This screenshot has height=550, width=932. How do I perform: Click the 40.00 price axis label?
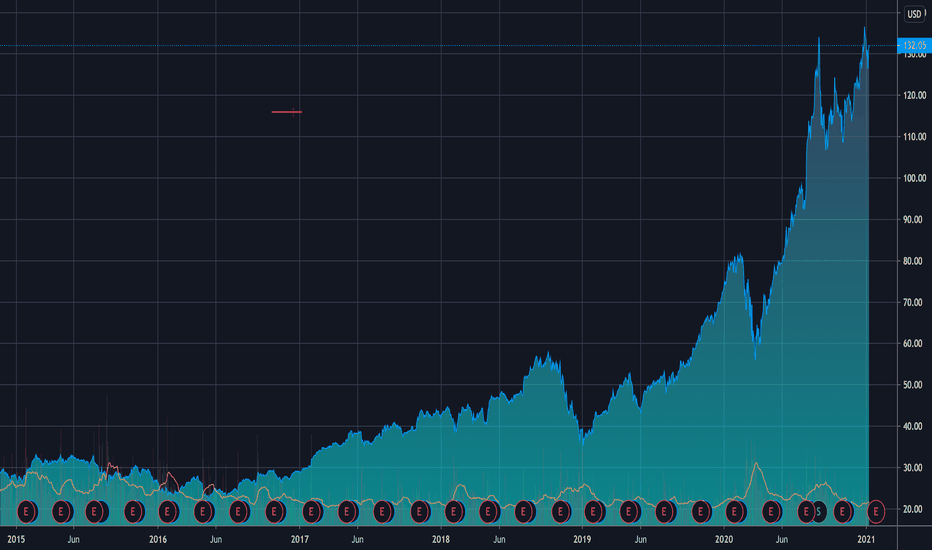tap(915, 426)
